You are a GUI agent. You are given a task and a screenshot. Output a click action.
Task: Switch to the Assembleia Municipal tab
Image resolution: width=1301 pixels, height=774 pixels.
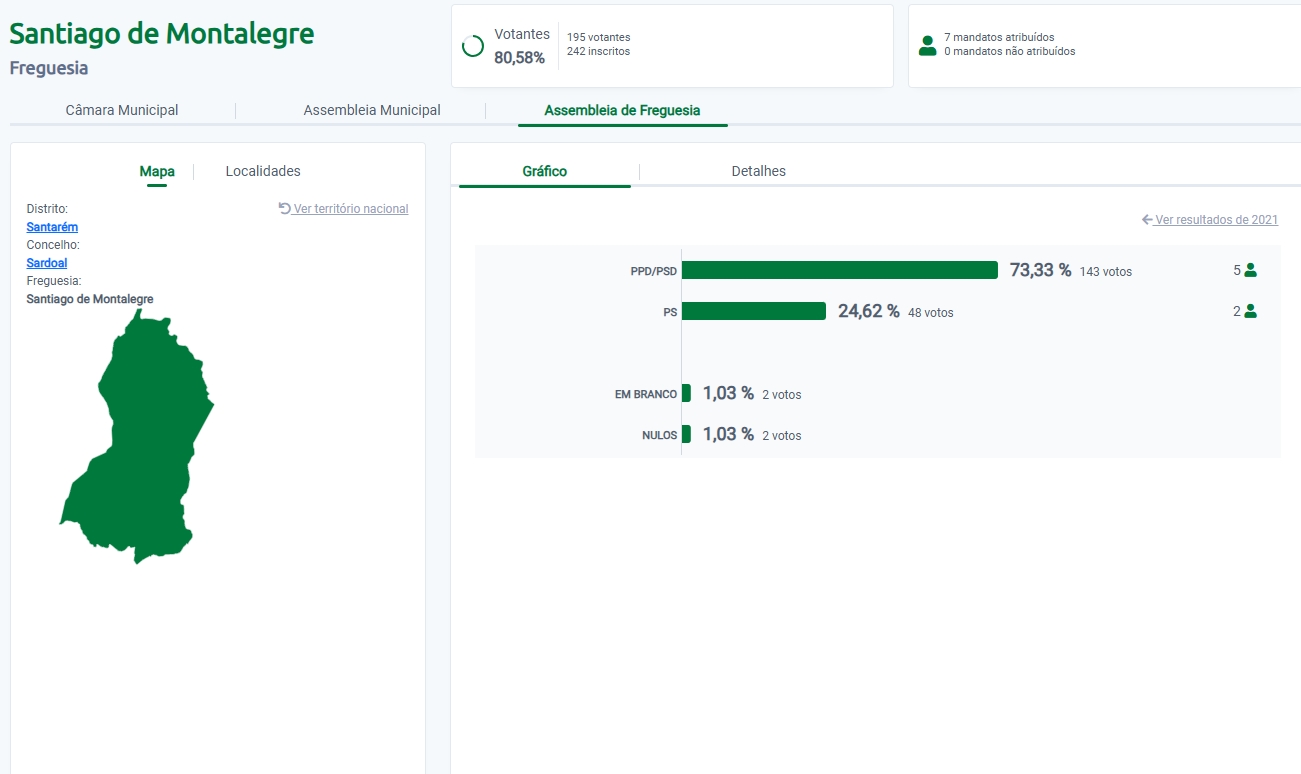[372, 110]
